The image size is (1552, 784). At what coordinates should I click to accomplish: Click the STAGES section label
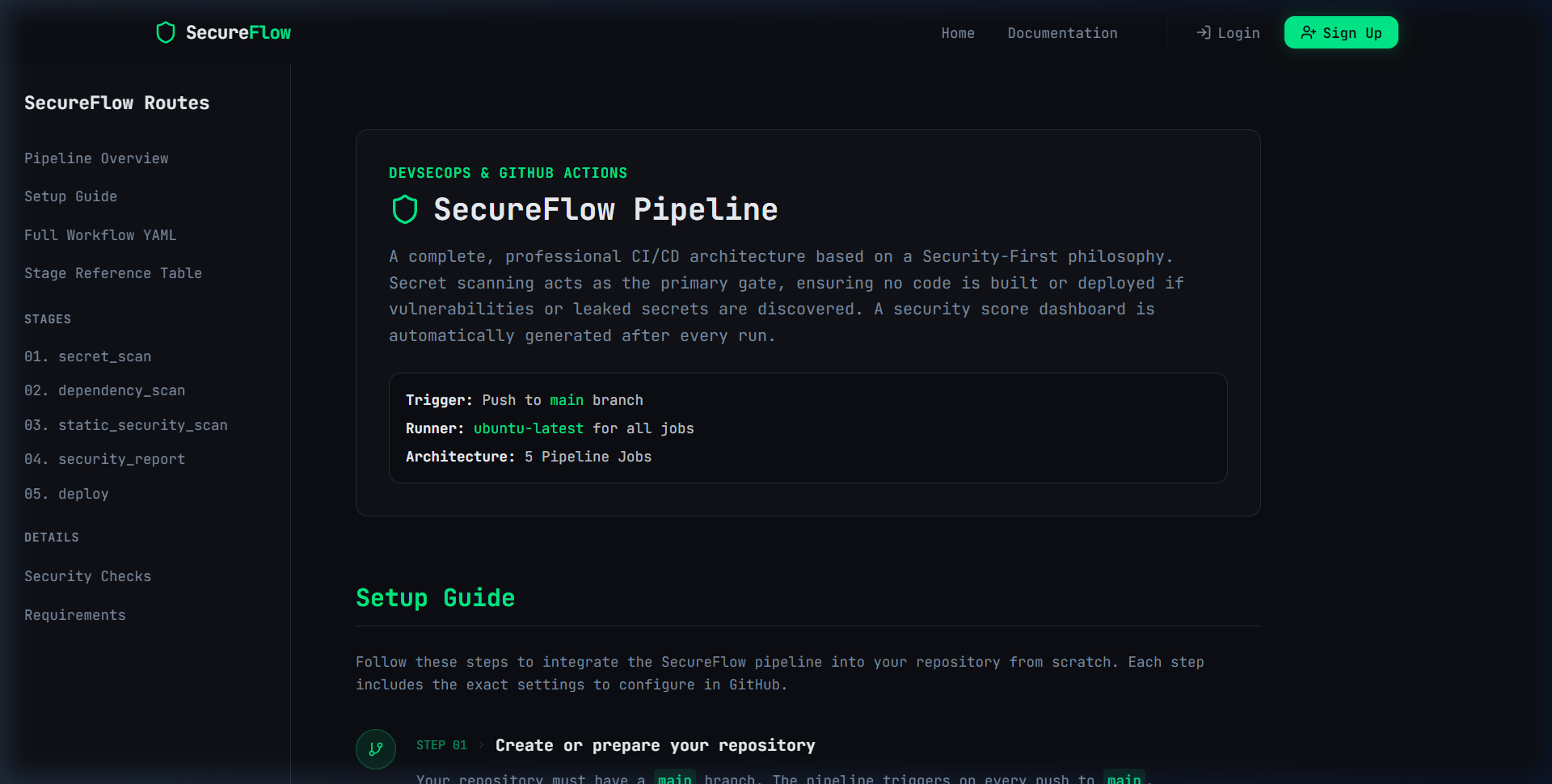[48, 319]
